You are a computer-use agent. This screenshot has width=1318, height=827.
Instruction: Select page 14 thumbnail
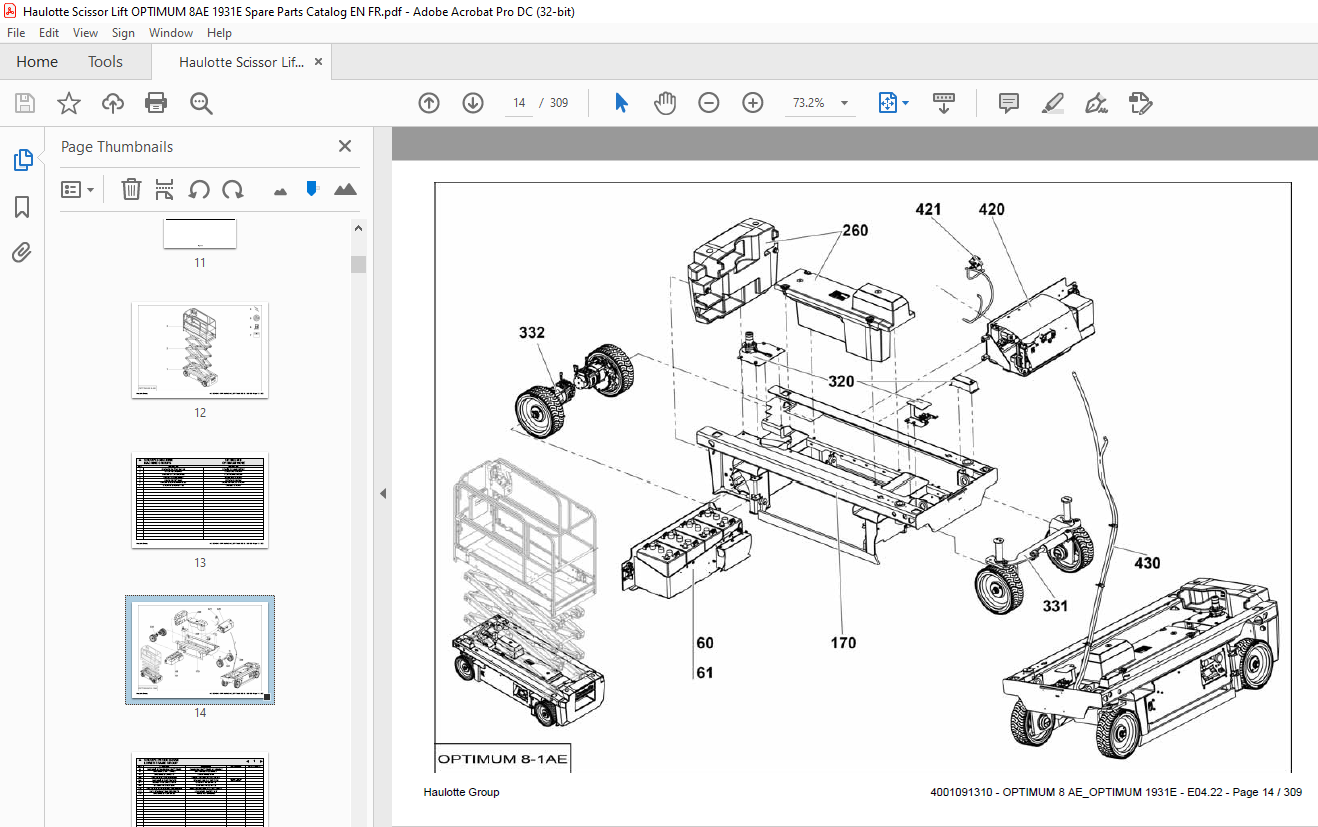pos(200,650)
